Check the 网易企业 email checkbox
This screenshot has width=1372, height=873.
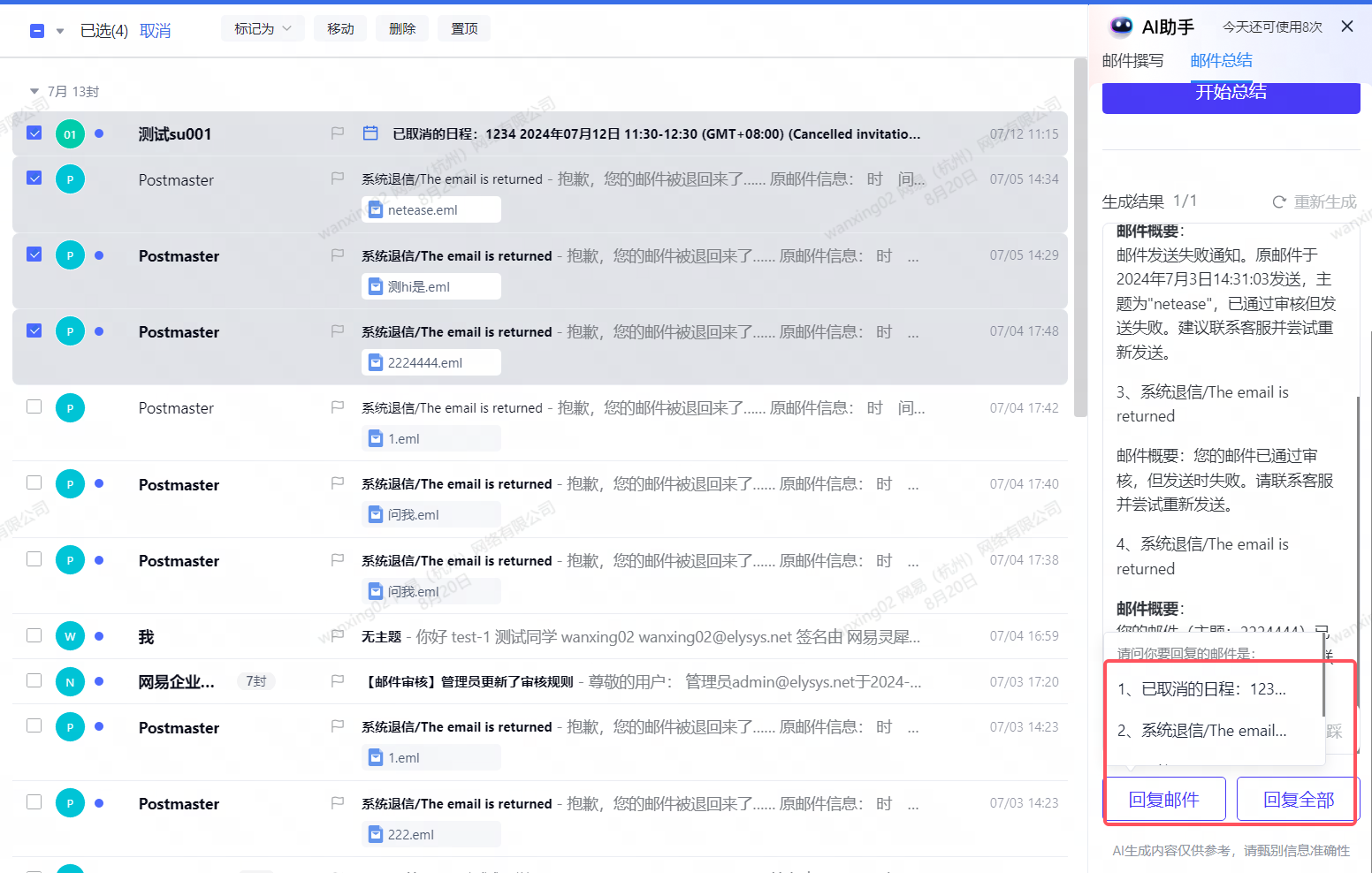pos(34,680)
